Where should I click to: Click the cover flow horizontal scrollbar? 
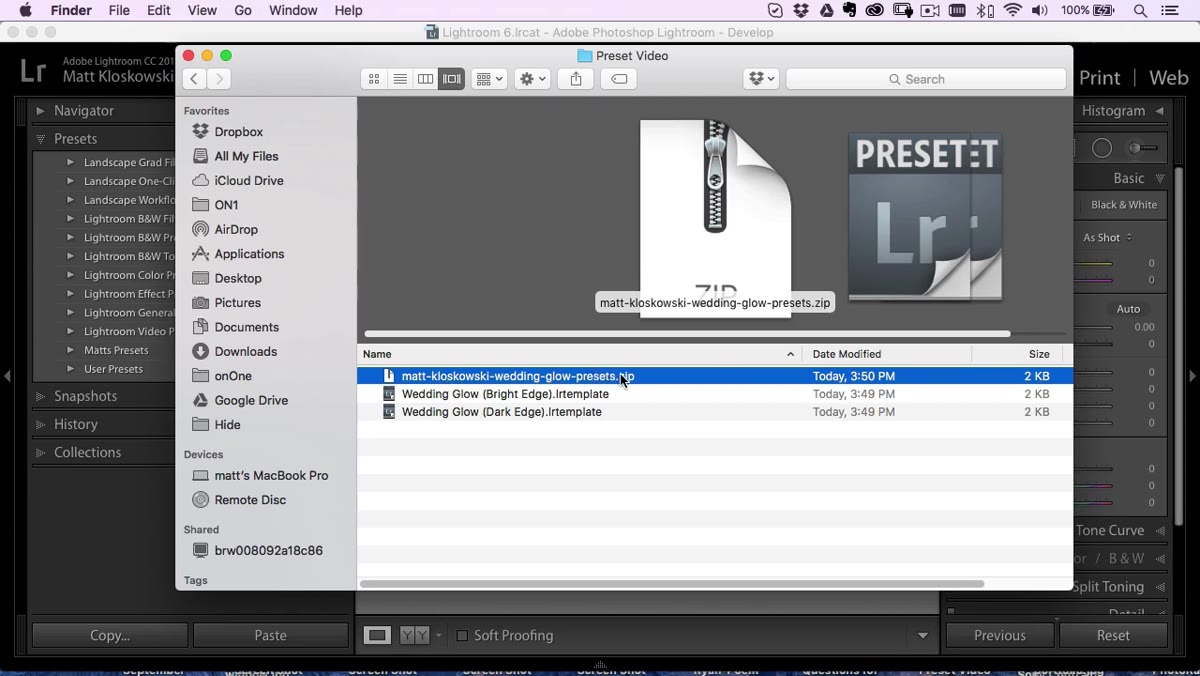pos(687,334)
